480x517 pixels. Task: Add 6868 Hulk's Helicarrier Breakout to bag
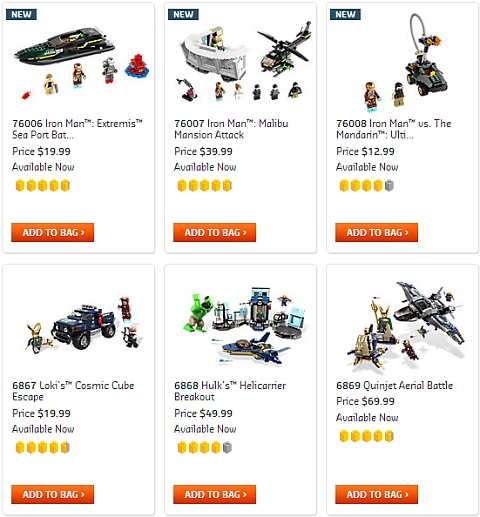click(x=214, y=494)
